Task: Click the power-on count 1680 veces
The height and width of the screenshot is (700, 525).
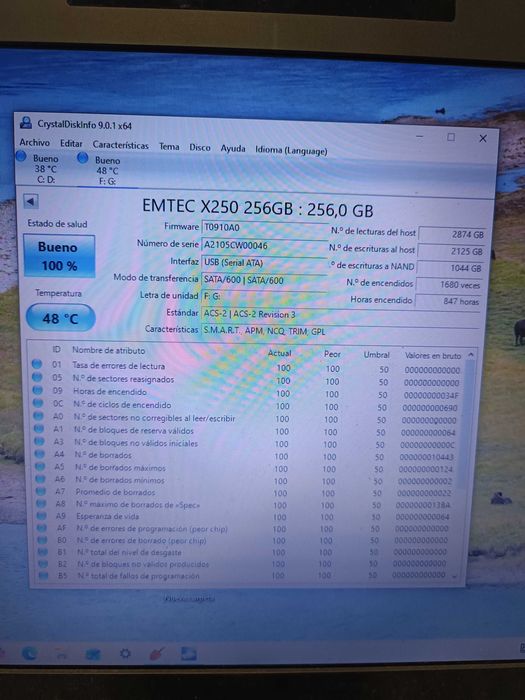Action: click(x=449, y=285)
